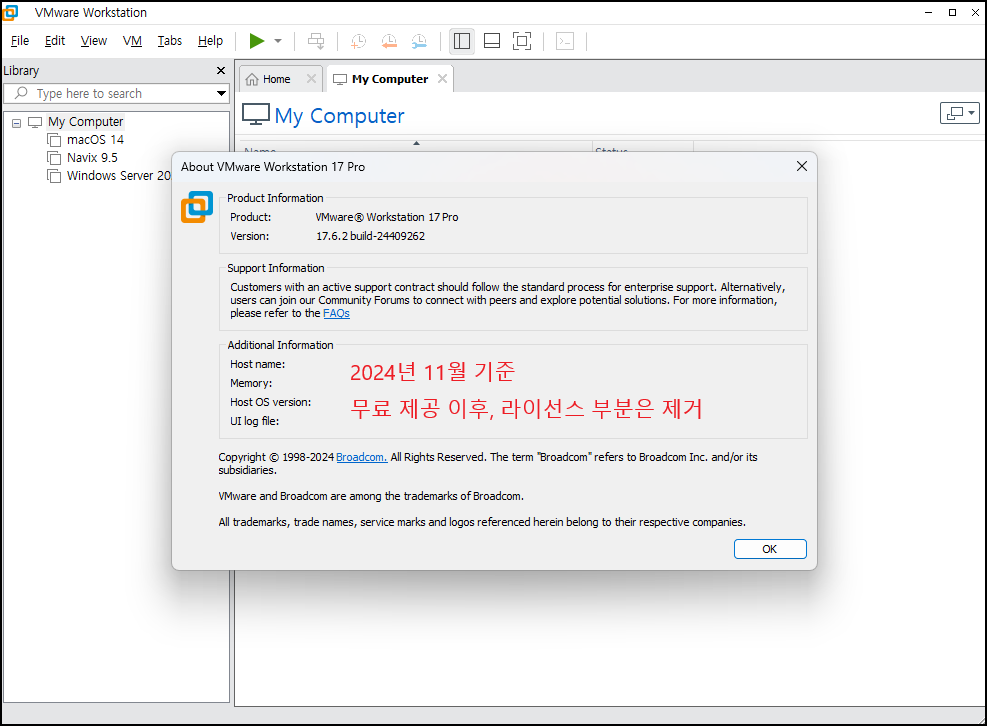Viewport: 987px width, 726px height.
Task: Close the Library panel
Action: (x=220, y=71)
